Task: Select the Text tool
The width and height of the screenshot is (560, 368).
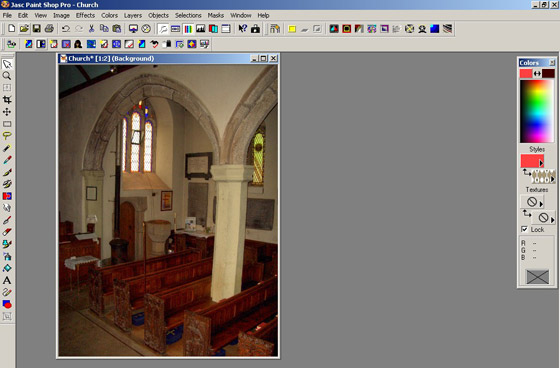Action: tap(7, 280)
